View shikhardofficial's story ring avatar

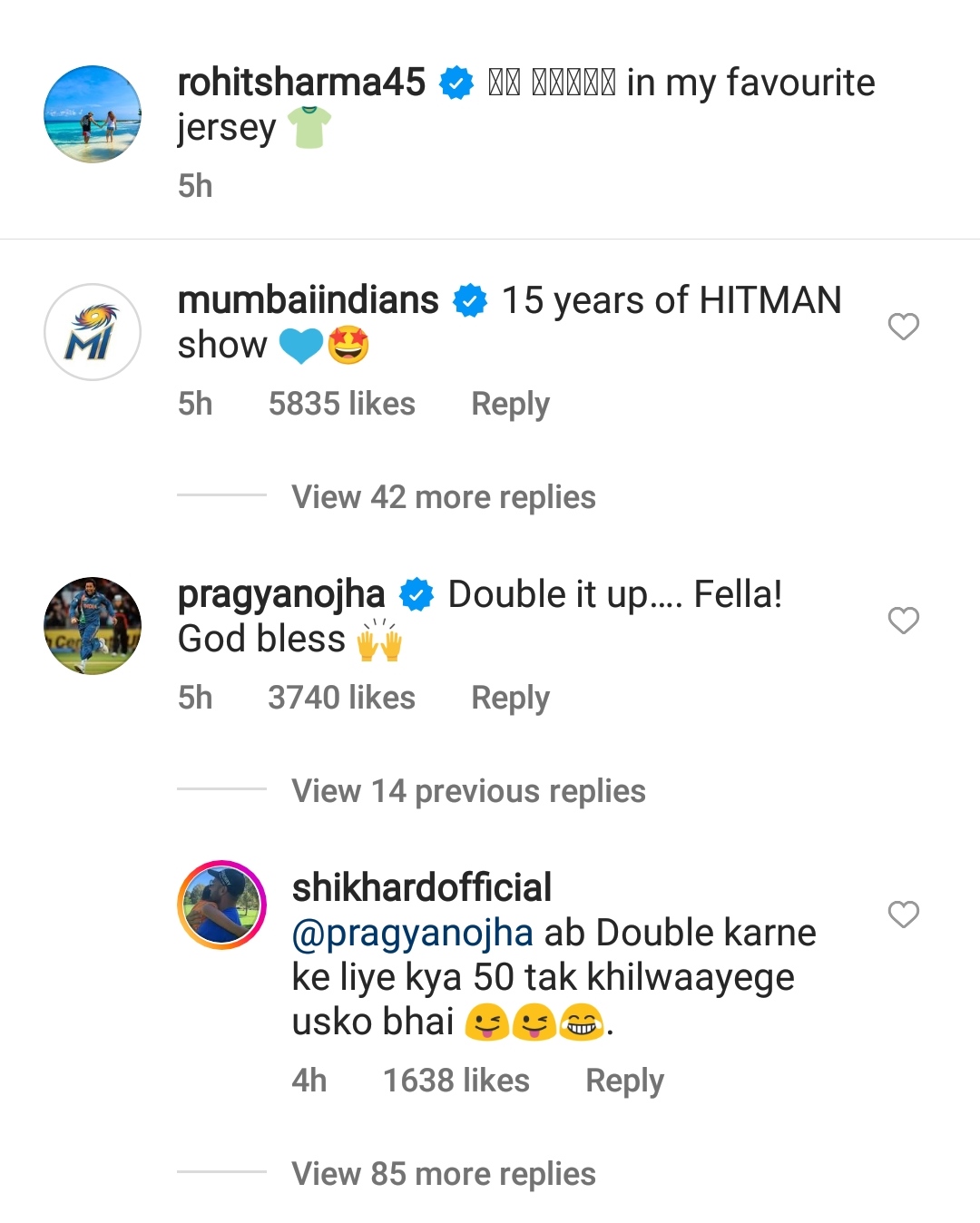click(x=221, y=905)
